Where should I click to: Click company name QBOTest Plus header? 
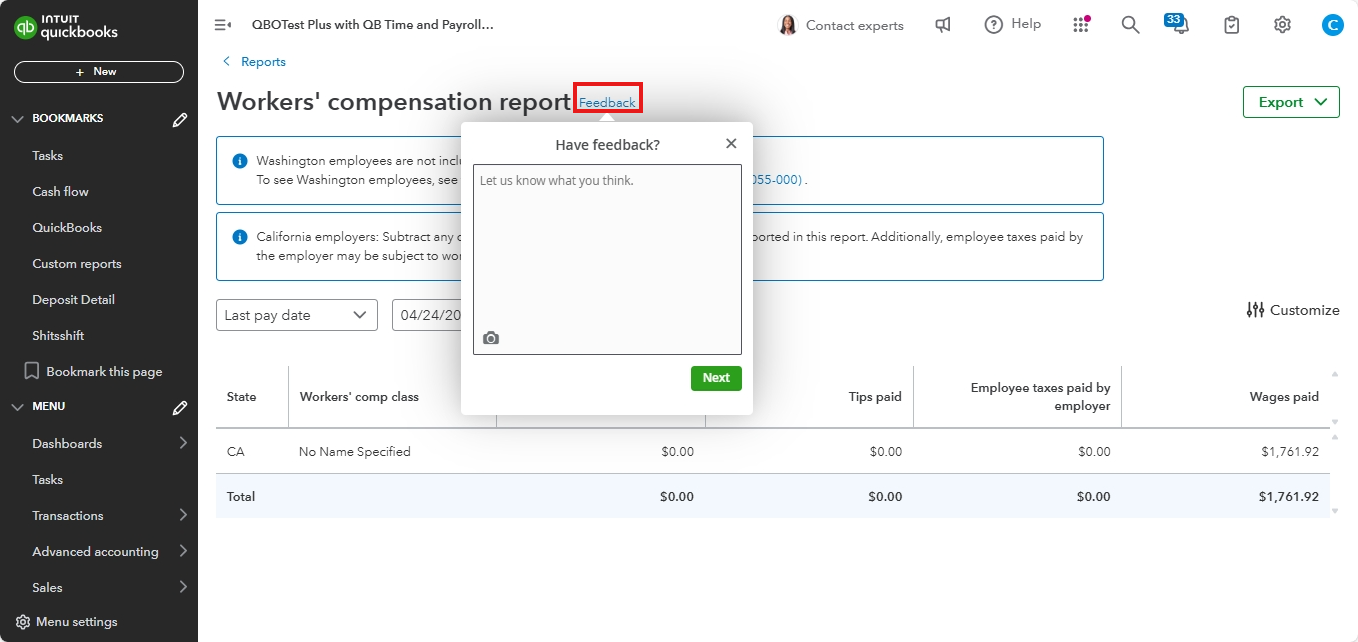pos(373,25)
